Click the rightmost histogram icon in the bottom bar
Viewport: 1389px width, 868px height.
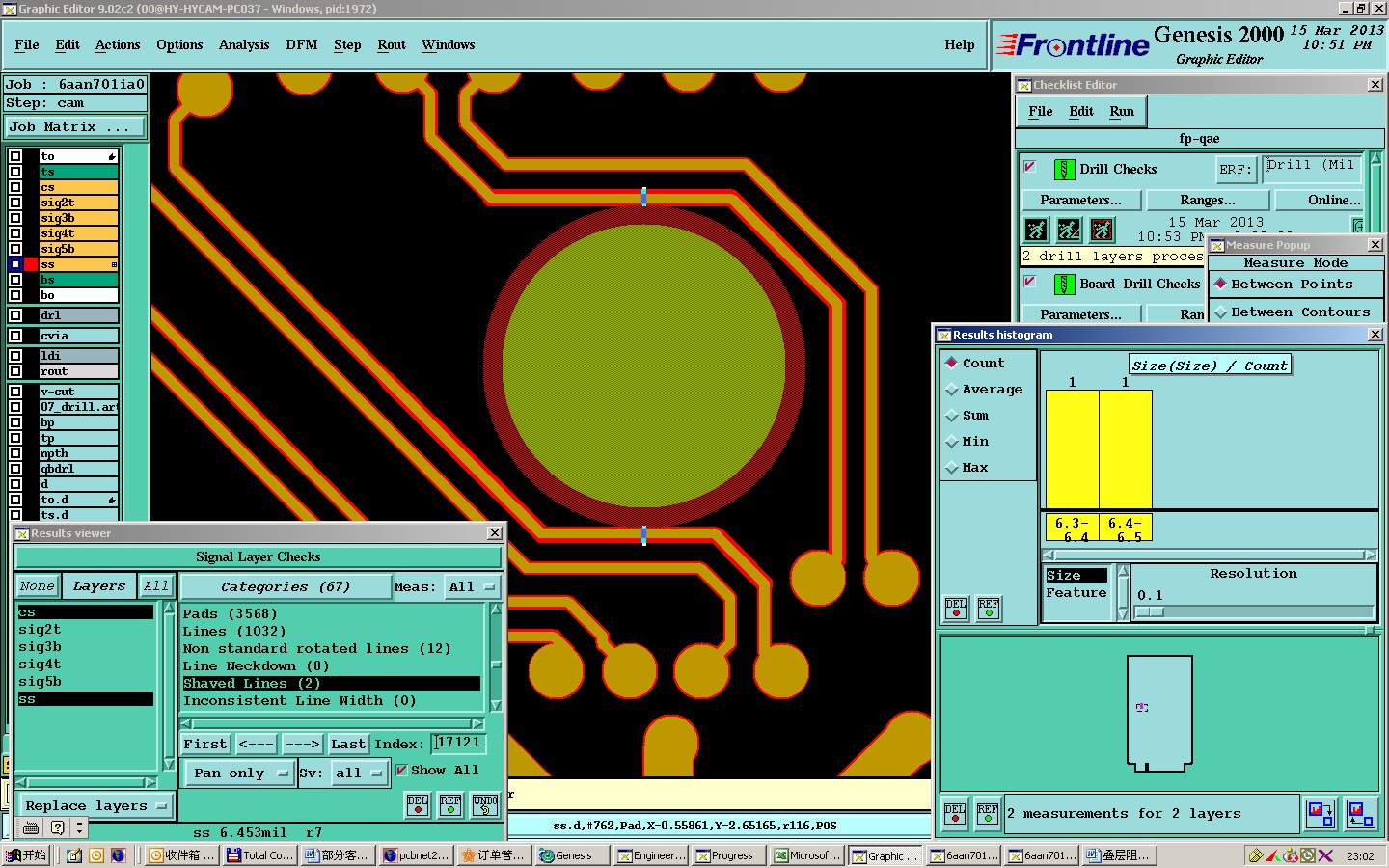pyautogui.click(x=1360, y=813)
